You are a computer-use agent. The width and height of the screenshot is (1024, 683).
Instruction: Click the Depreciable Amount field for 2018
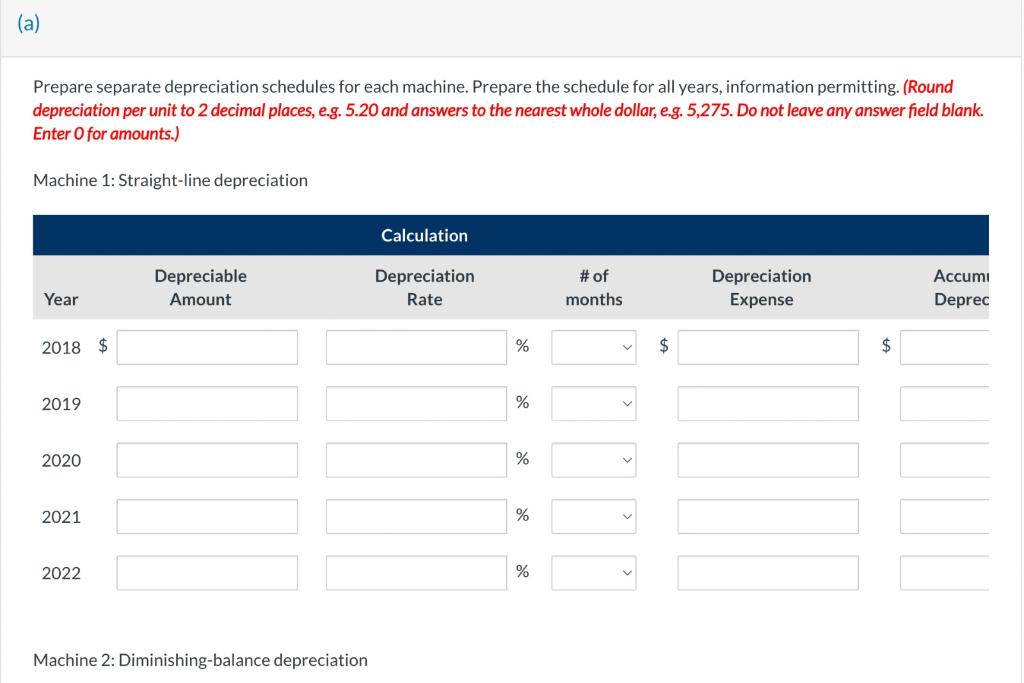(206, 347)
